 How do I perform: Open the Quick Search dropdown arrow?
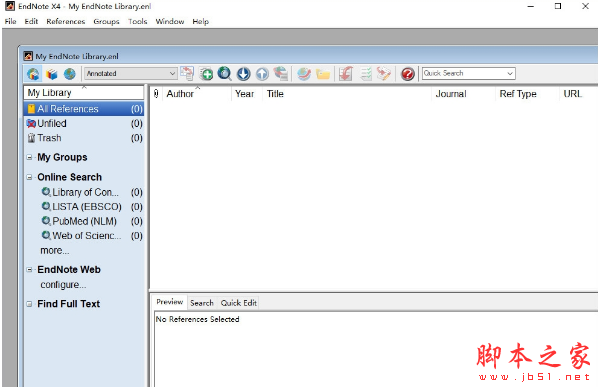coord(510,73)
